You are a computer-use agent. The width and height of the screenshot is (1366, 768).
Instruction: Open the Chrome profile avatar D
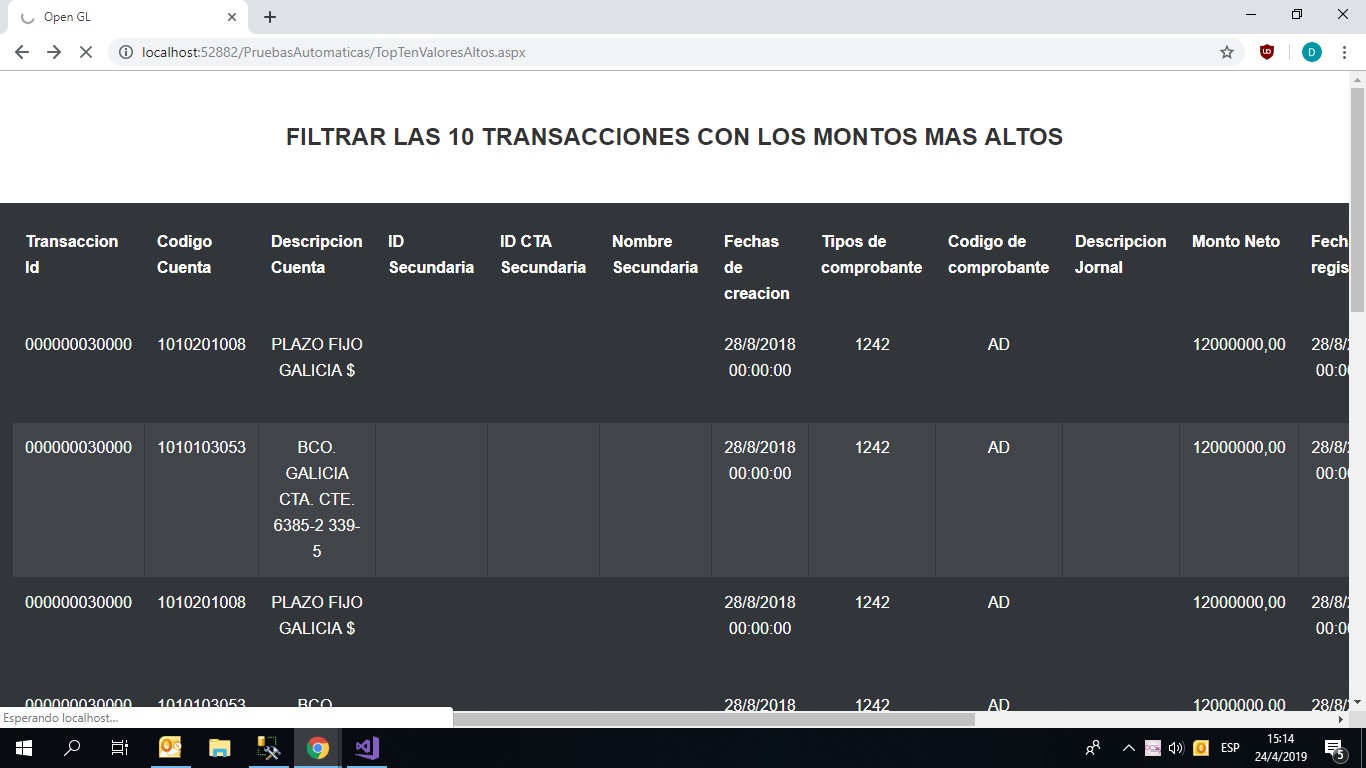tap(1312, 52)
